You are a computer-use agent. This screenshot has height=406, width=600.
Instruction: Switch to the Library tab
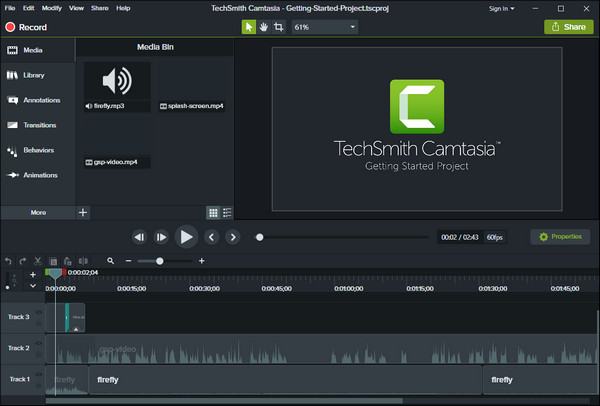coord(38,75)
